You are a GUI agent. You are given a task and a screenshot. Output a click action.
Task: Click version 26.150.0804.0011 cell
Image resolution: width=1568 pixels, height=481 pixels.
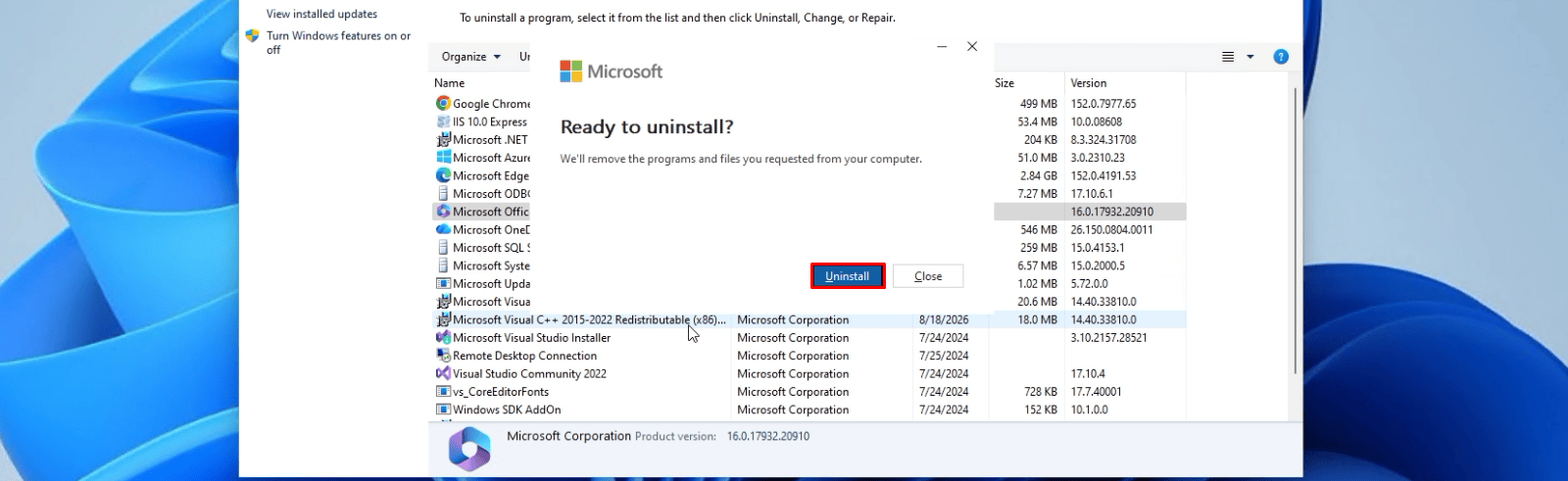1111,229
